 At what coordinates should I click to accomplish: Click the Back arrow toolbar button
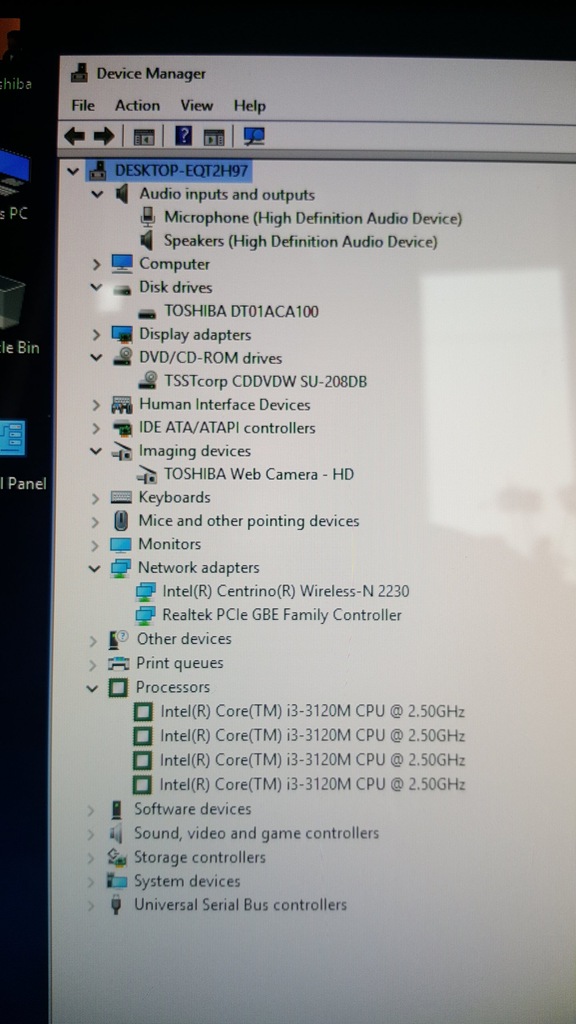74,136
